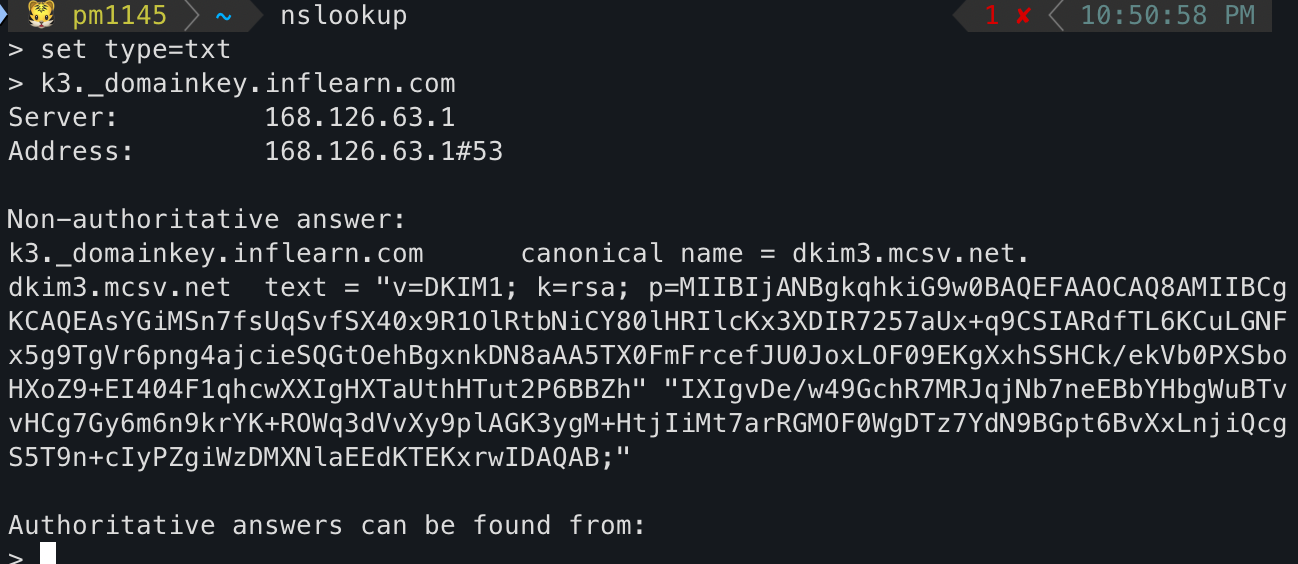Click the pm1145 username prompt segment

click(x=120, y=15)
